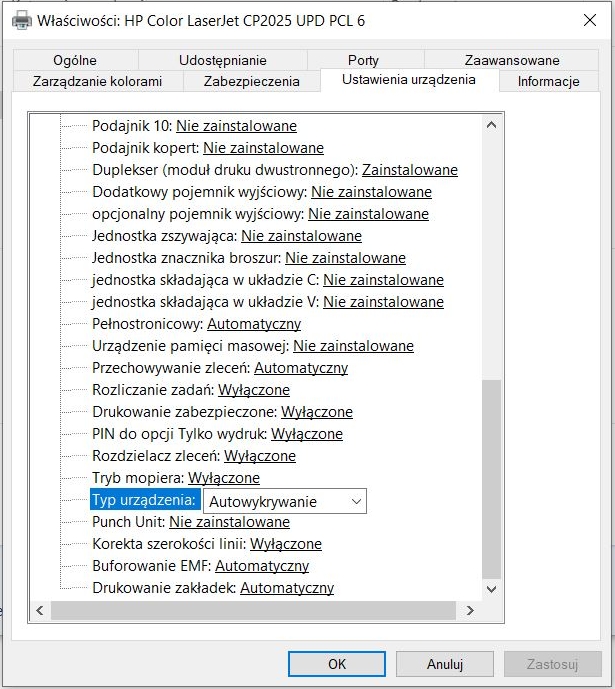This screenshot has height=689, width=615.
Task: Click Drukowanie zabezpieczone Wyłączone value
Action: coord(317,412)
